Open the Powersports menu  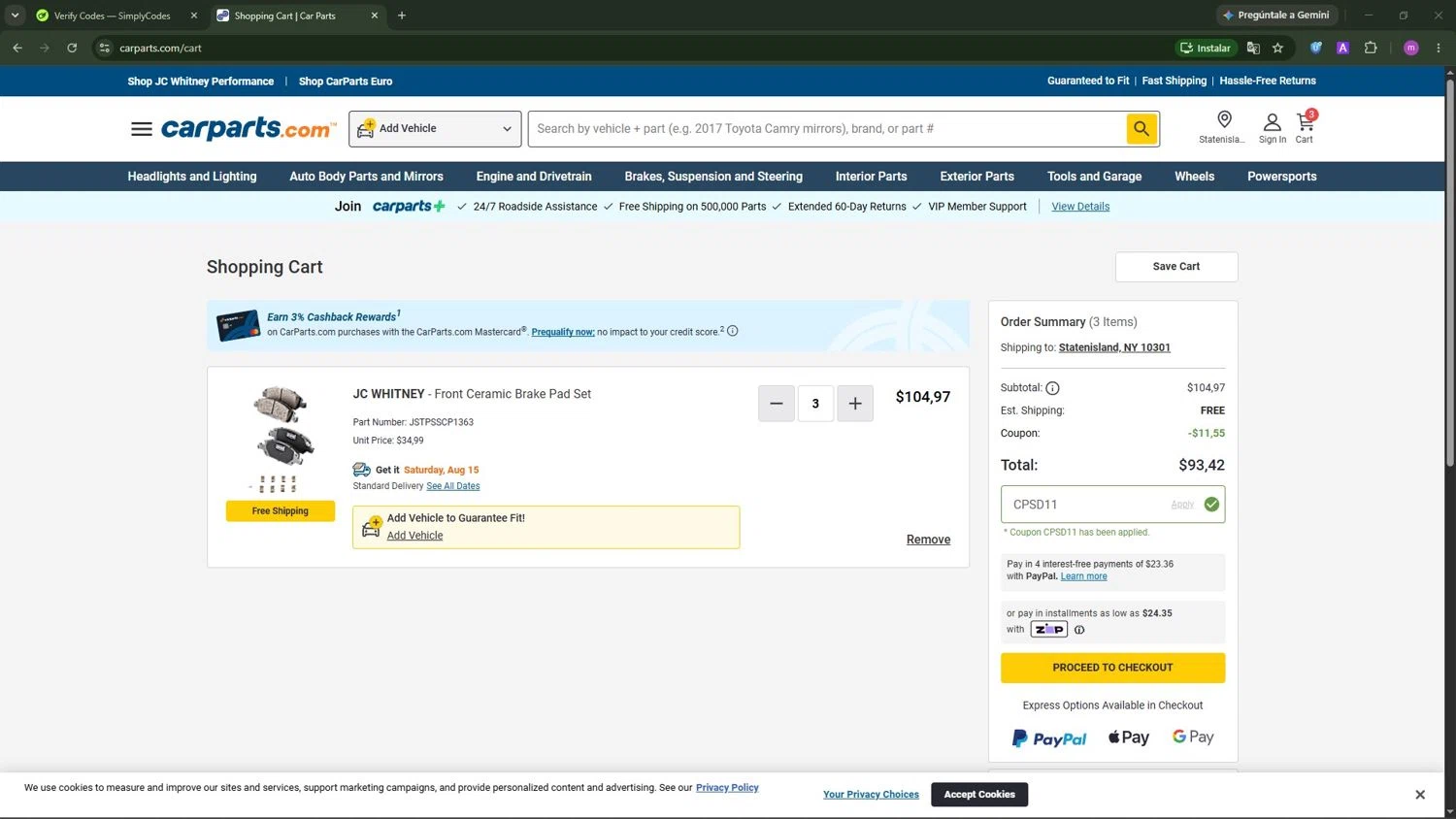click(1281, 177)
